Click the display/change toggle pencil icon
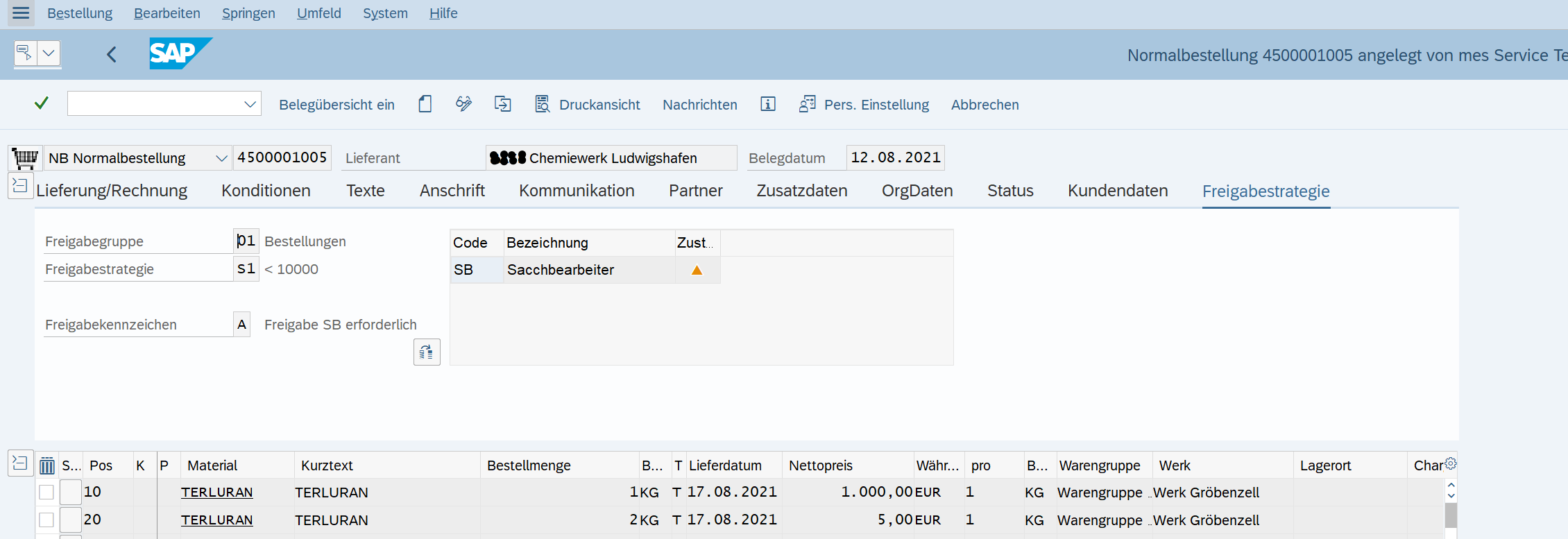 click(463, 104)
